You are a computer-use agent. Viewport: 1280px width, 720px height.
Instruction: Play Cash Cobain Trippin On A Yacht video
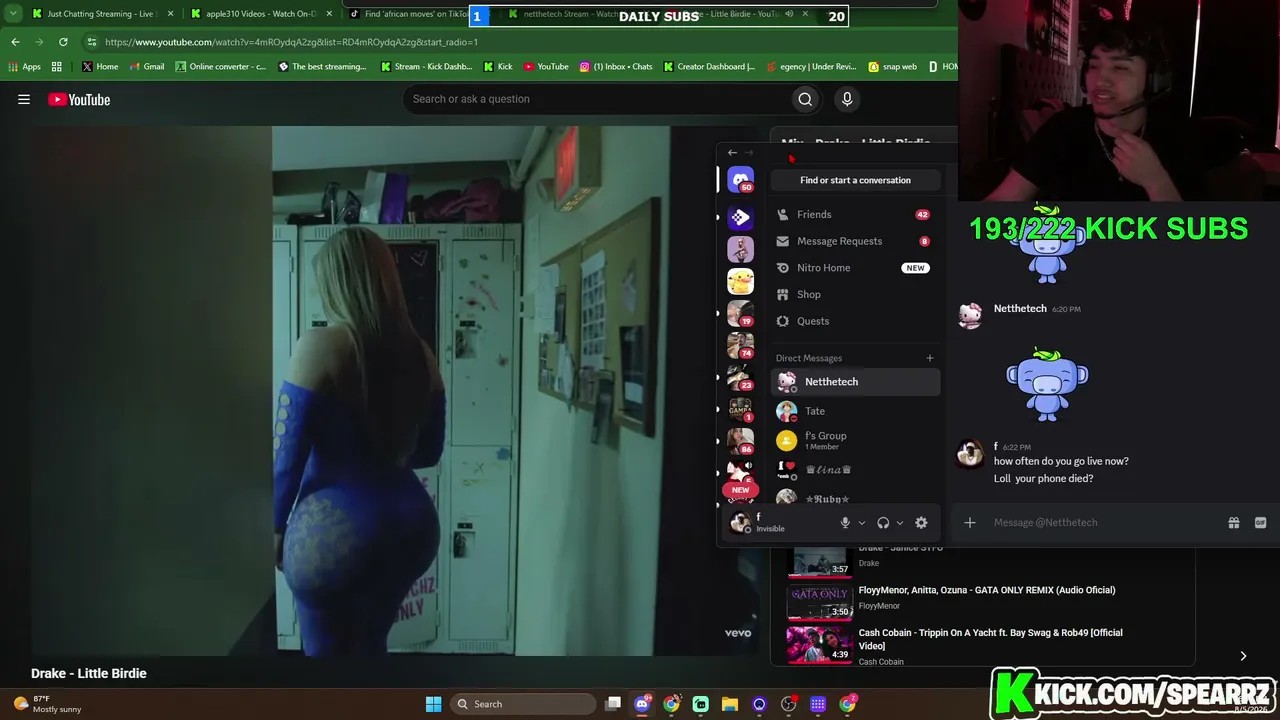[x=986, y=646]
